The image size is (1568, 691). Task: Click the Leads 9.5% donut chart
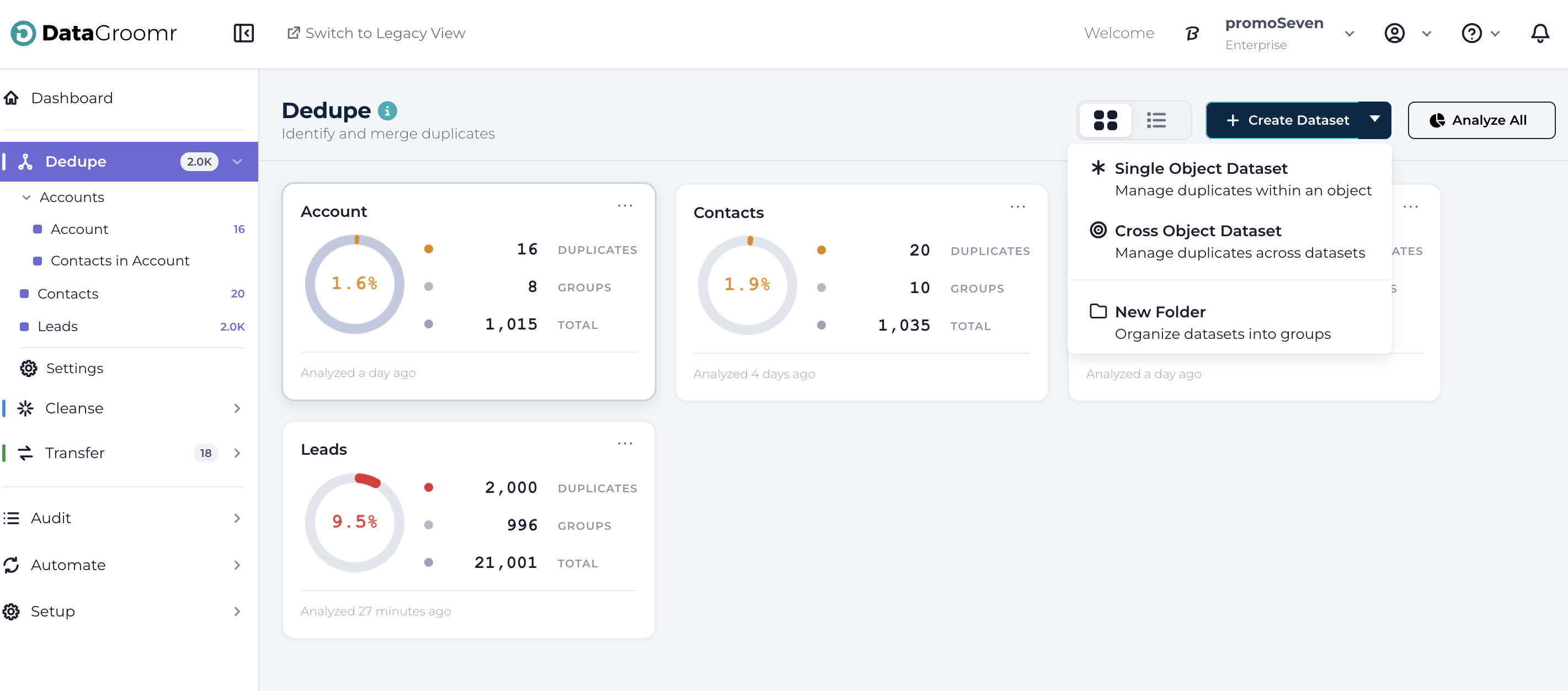[x=354, y=522]
